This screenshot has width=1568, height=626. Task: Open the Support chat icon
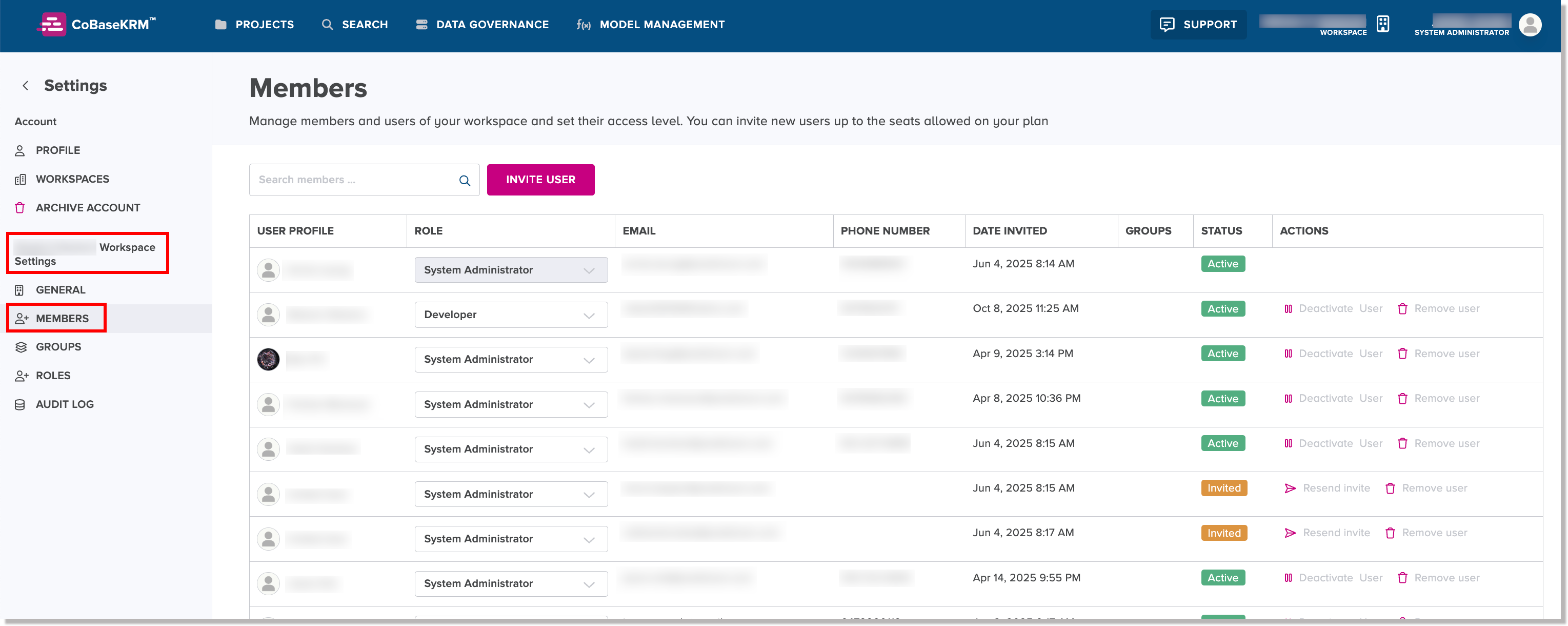tap(1168, 24)
